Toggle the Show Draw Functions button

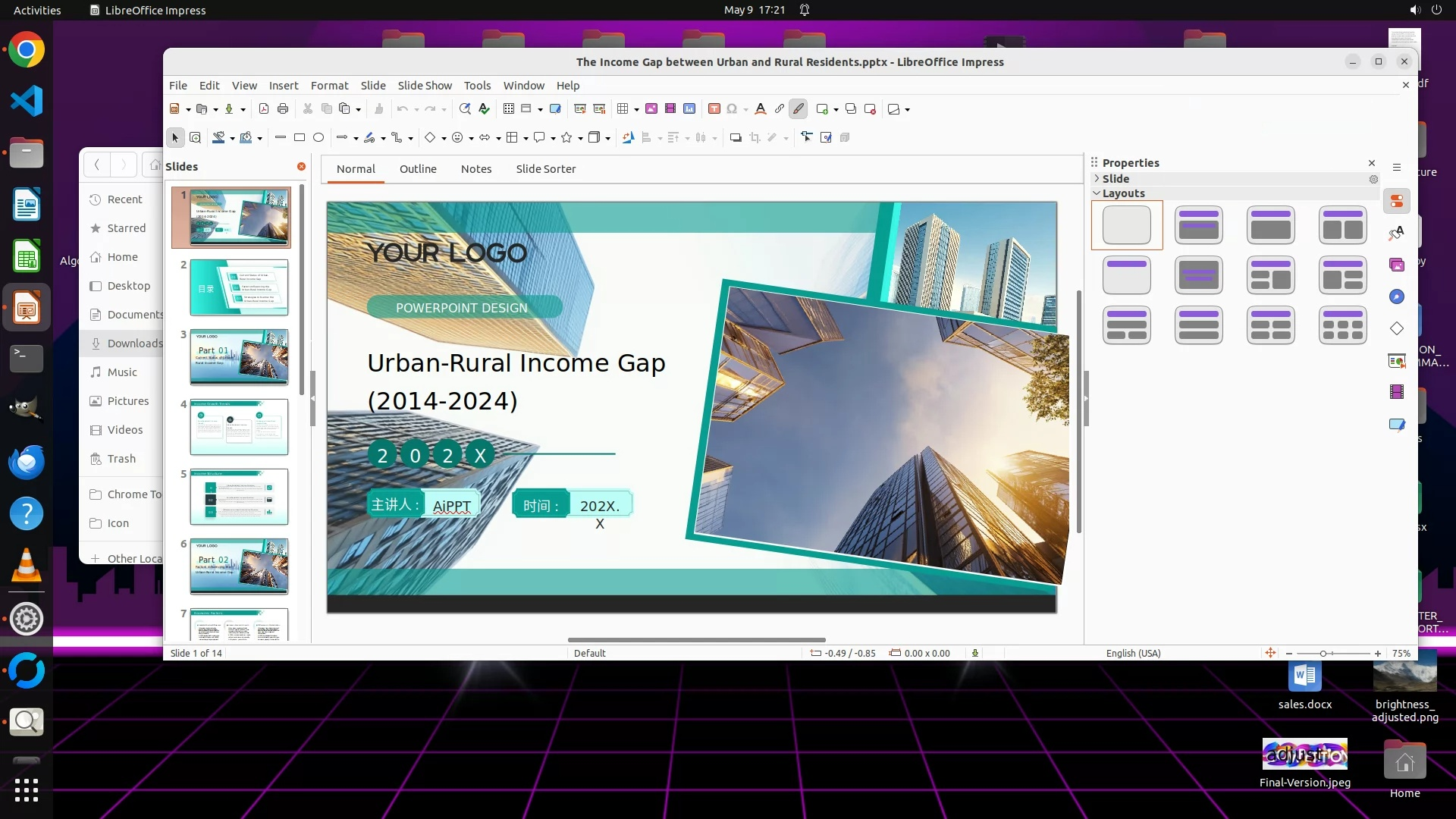pyautogui.click(x=799, y=108)
